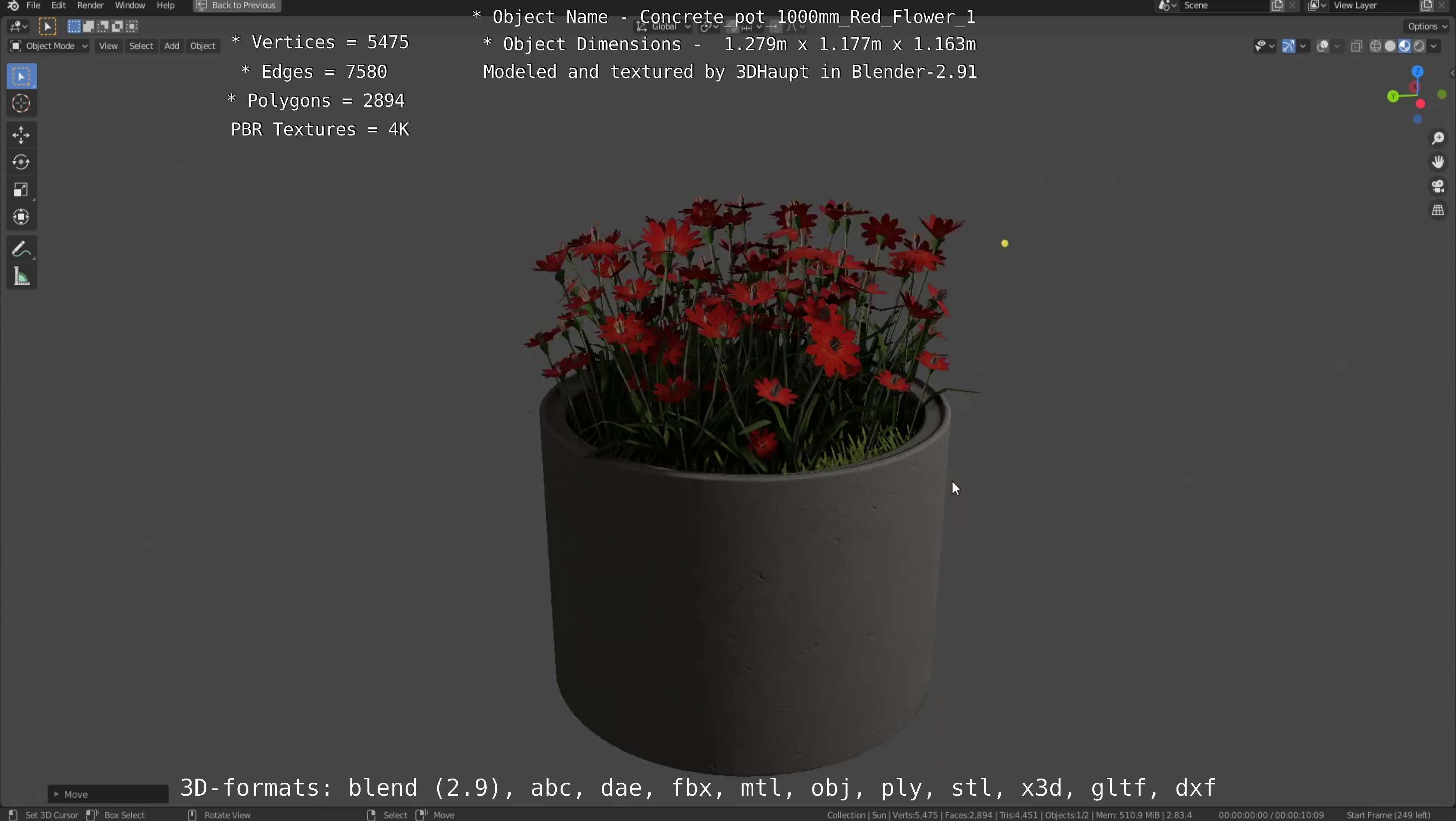Viewport: 1456px width, 821px height.
Task: Open the gizmo options dropdown arrow
Action: point(1303,46)
